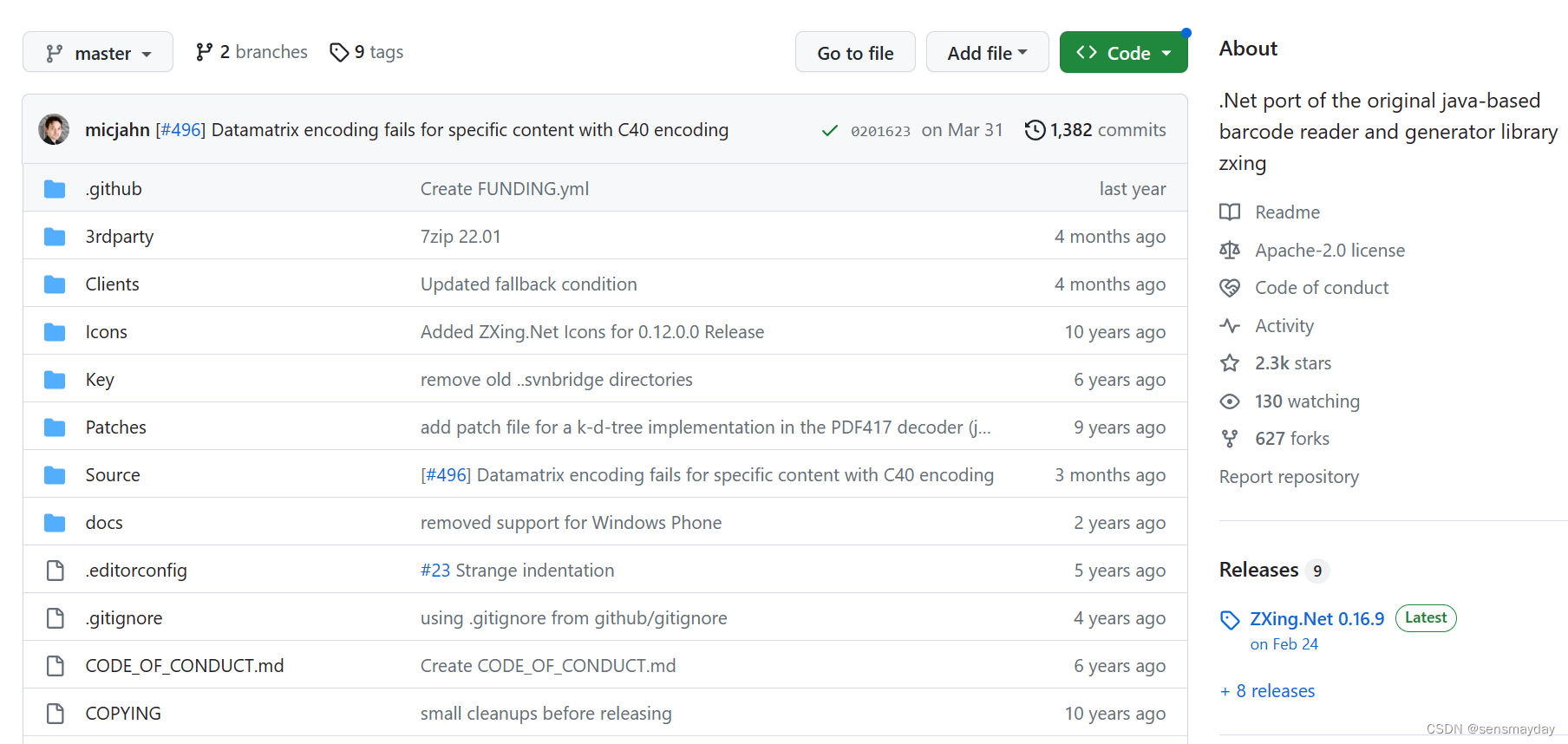Open the master branch dropdown
The height and width of the screenshot is (744, 1568).
98,53
